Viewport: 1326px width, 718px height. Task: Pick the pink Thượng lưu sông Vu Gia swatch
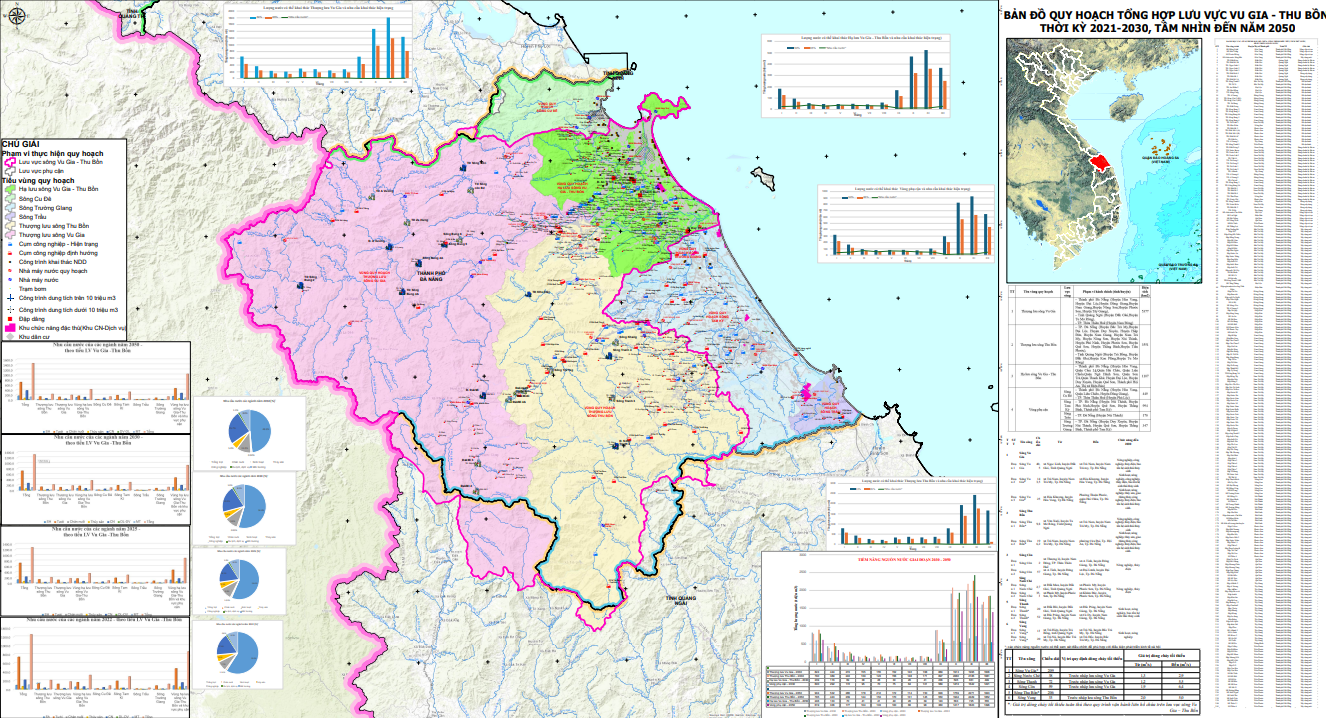click(10, 235)
